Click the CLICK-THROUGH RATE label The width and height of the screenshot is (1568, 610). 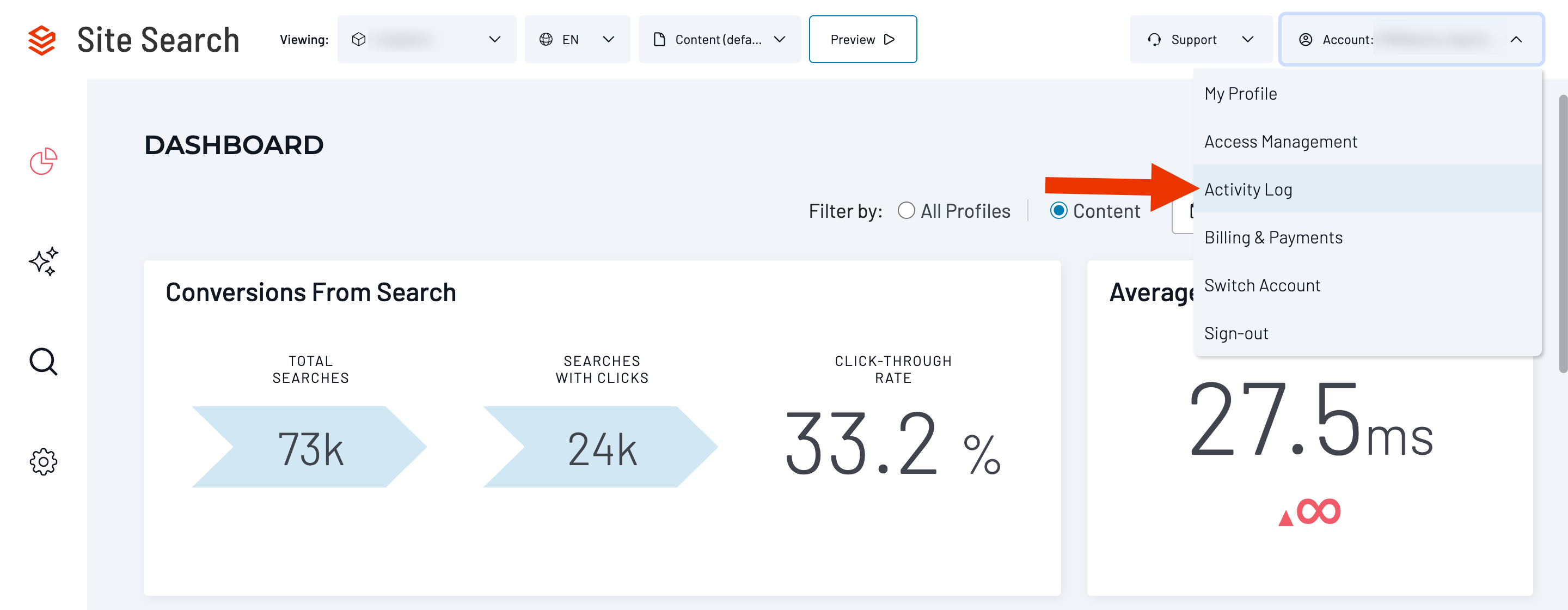coord(893,369)
